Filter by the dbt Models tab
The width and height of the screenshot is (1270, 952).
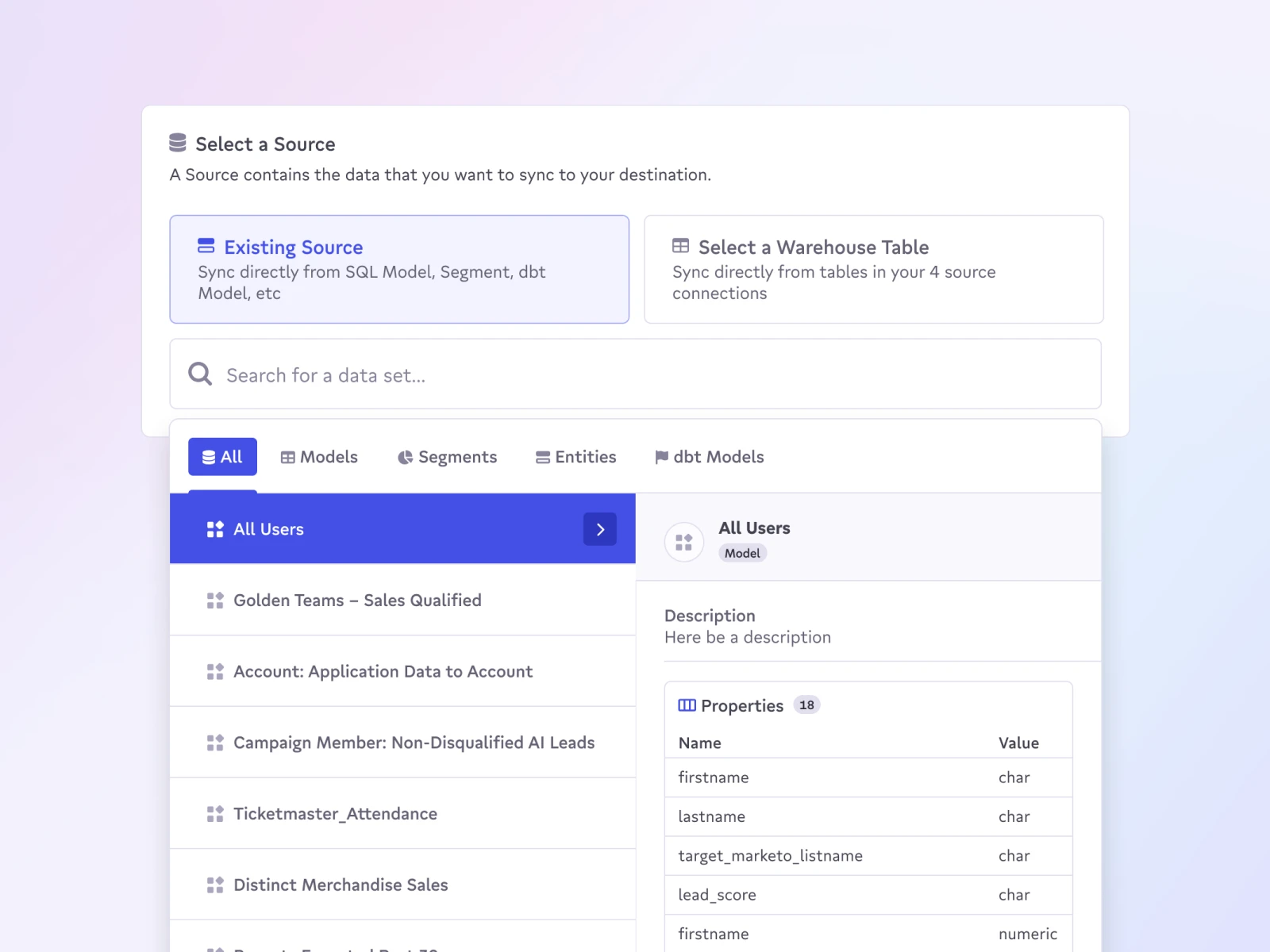point(709,457)
